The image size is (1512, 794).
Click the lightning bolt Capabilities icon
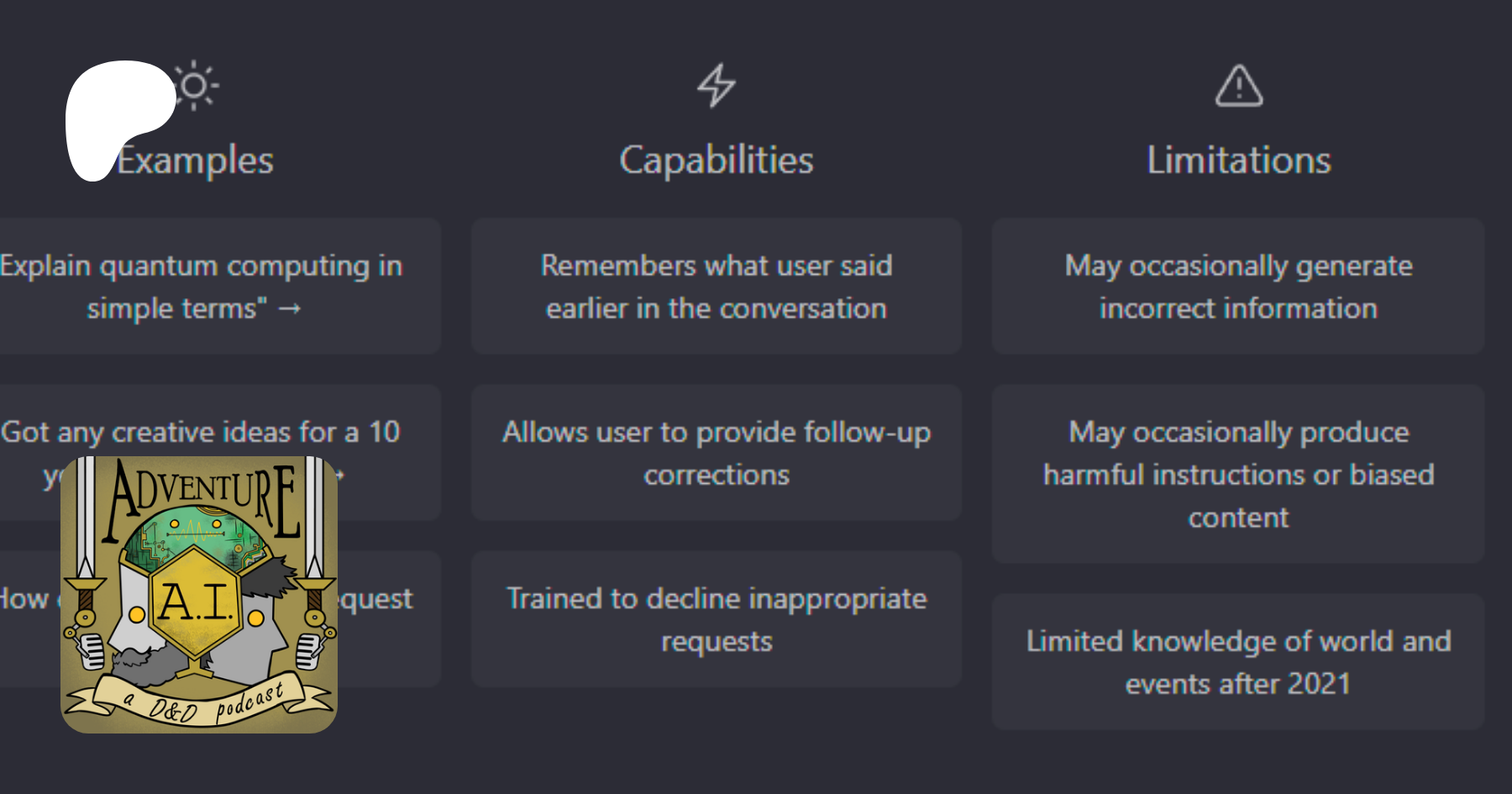point(717,86)
